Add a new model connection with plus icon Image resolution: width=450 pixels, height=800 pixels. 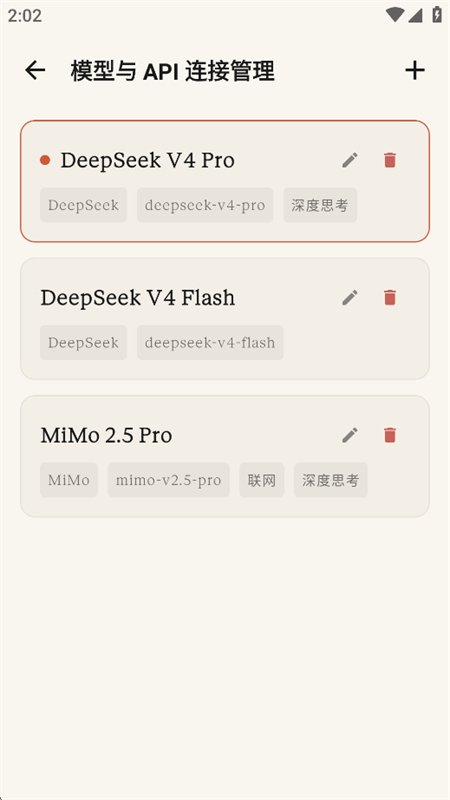[x=415, y=70]
